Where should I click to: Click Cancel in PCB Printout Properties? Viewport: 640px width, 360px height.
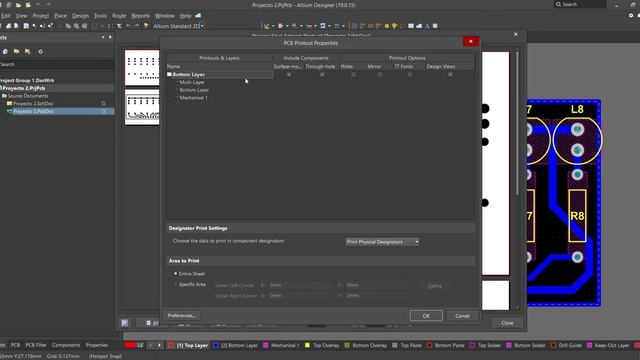point(462,316)
